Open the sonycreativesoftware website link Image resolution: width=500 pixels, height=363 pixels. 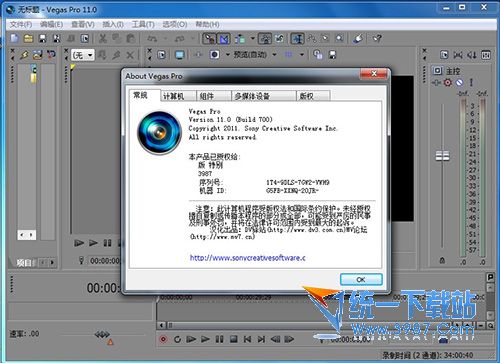coord(247,258)
